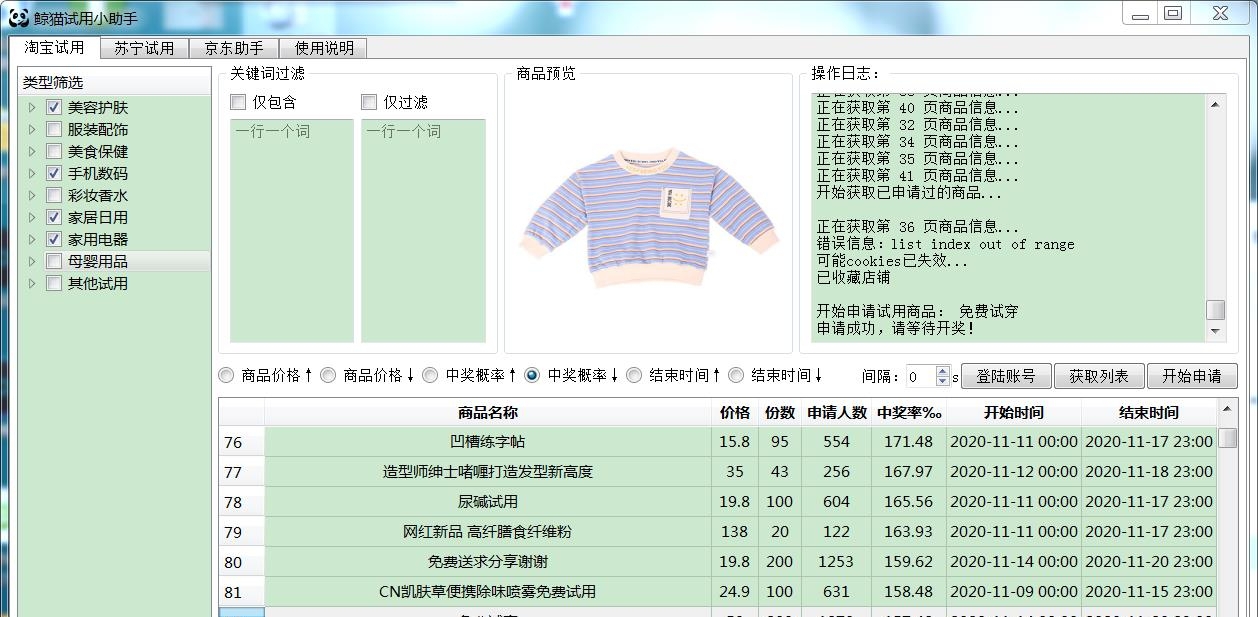Viewport: 1258px width, 617px height.
Task: Check the 服装配饰 category
Action: pos(53,129)
